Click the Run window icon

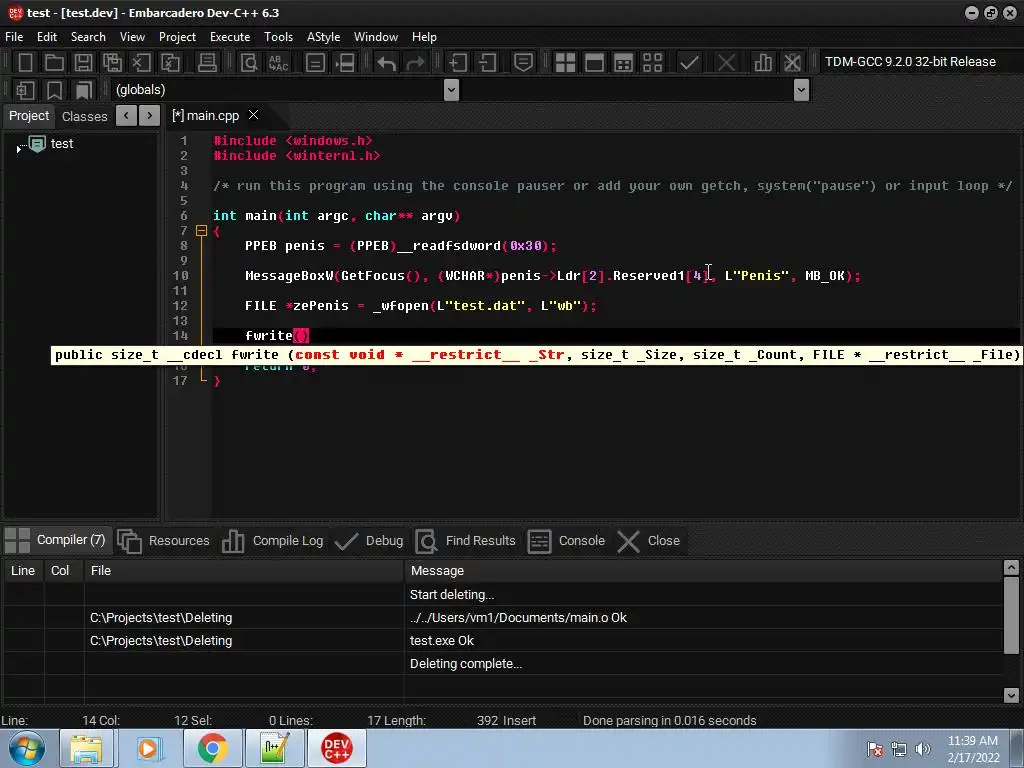click(x=594, y=63)
